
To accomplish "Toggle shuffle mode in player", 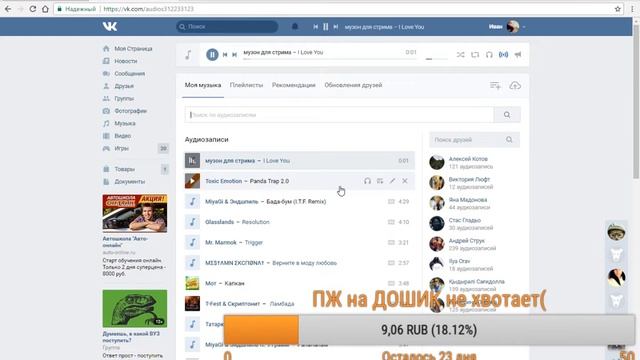I will (460, 54).
